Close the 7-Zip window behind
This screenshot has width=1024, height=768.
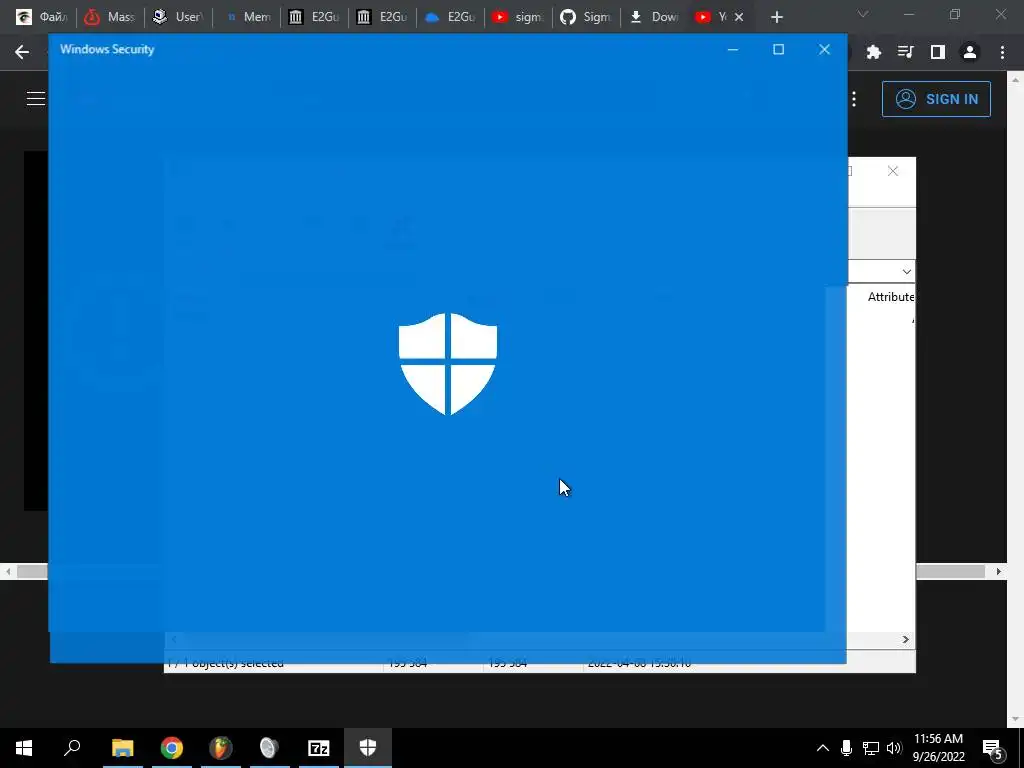tap(893, 171)
